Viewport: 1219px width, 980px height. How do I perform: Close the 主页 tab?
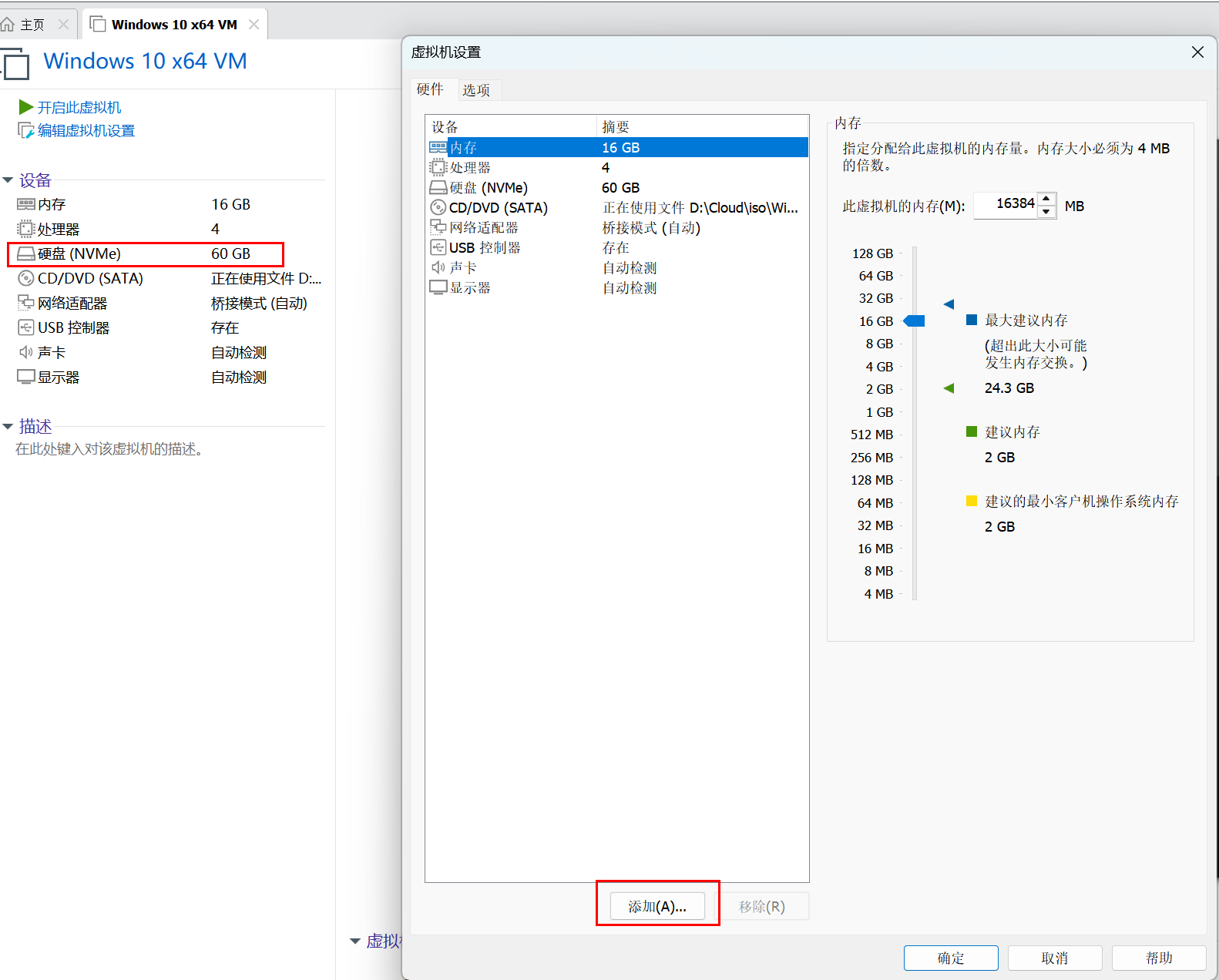[64, 25]
